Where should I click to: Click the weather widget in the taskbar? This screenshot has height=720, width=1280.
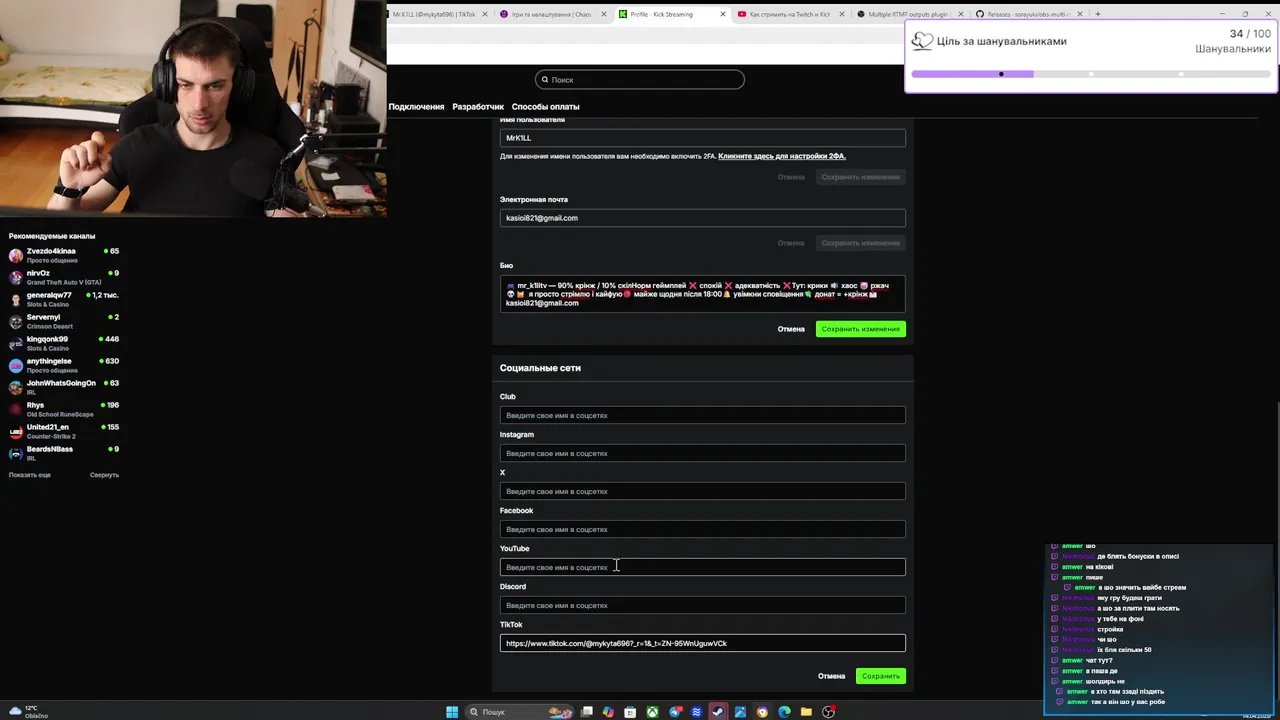[x=28, y=712]
